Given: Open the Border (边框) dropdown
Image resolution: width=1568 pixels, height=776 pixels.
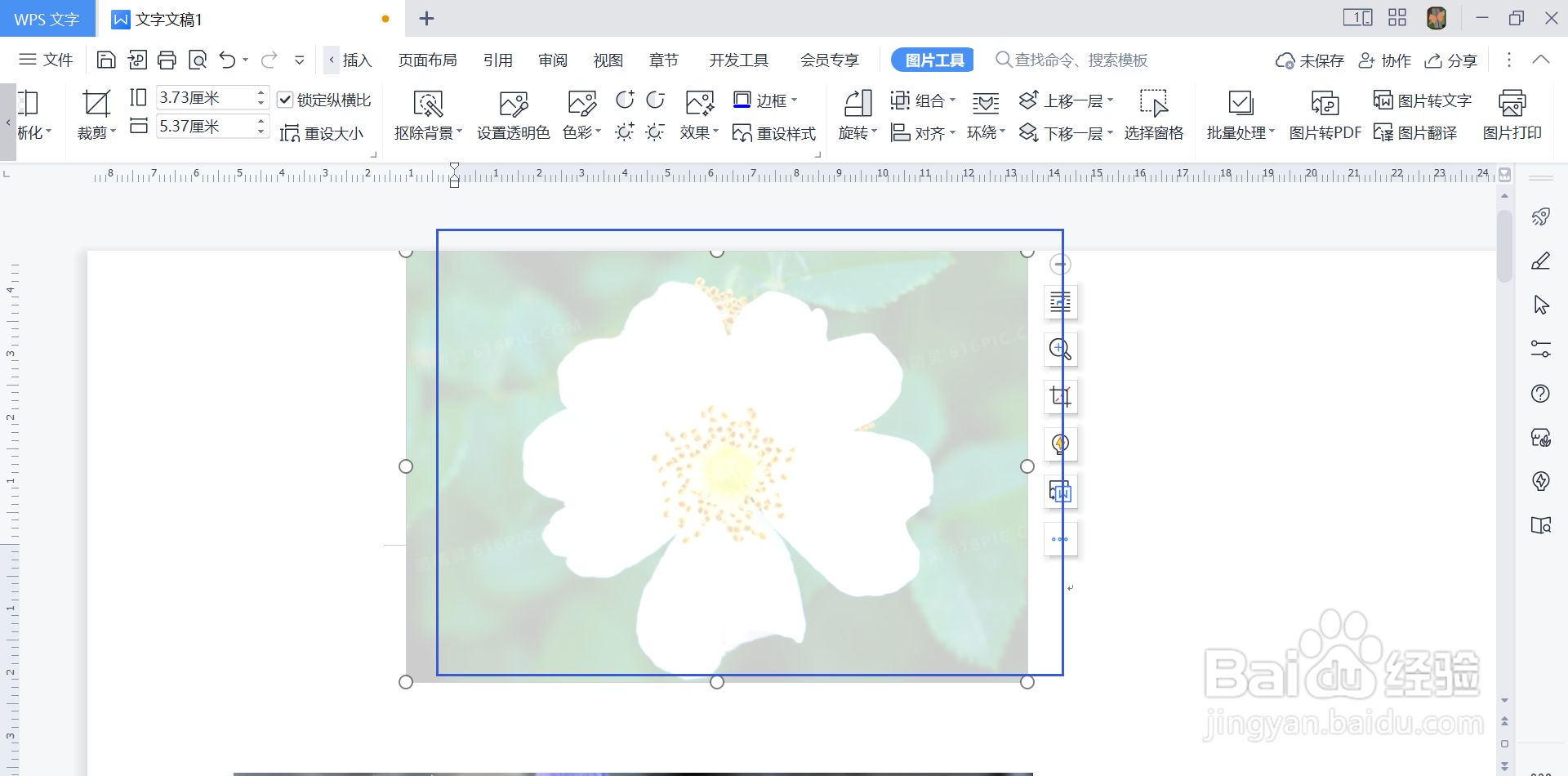Looking at the screenshot, I should [765, 100].
